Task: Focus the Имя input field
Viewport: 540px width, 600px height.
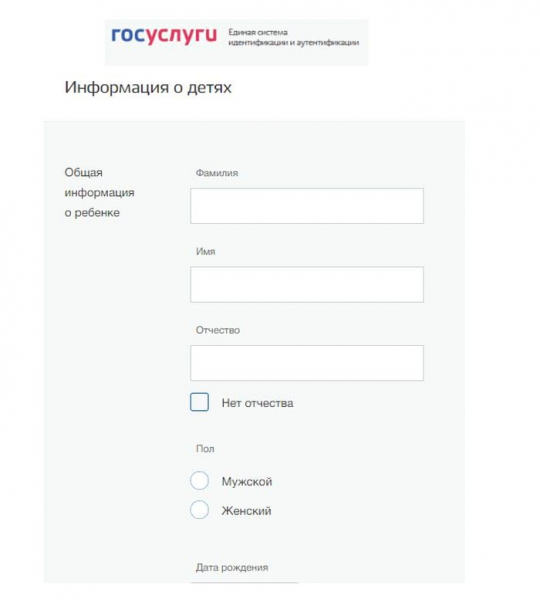Action: click(x=307, y=284)
